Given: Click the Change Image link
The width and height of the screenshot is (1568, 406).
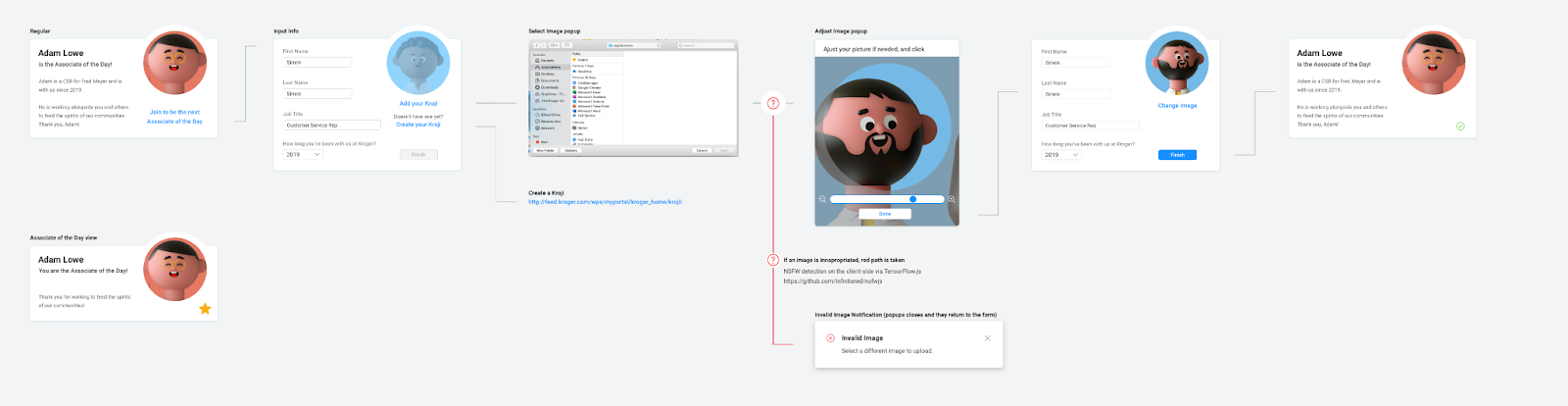Looking at the screenshot, I should pyautogui.click(x=1177, y=105).
